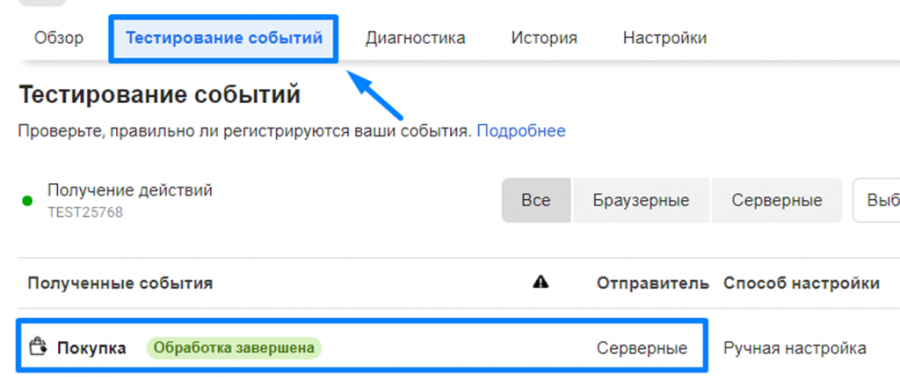Click the warning triangle column icon
Viewport: 900px width, 377px height.
(x=541, y=282)
